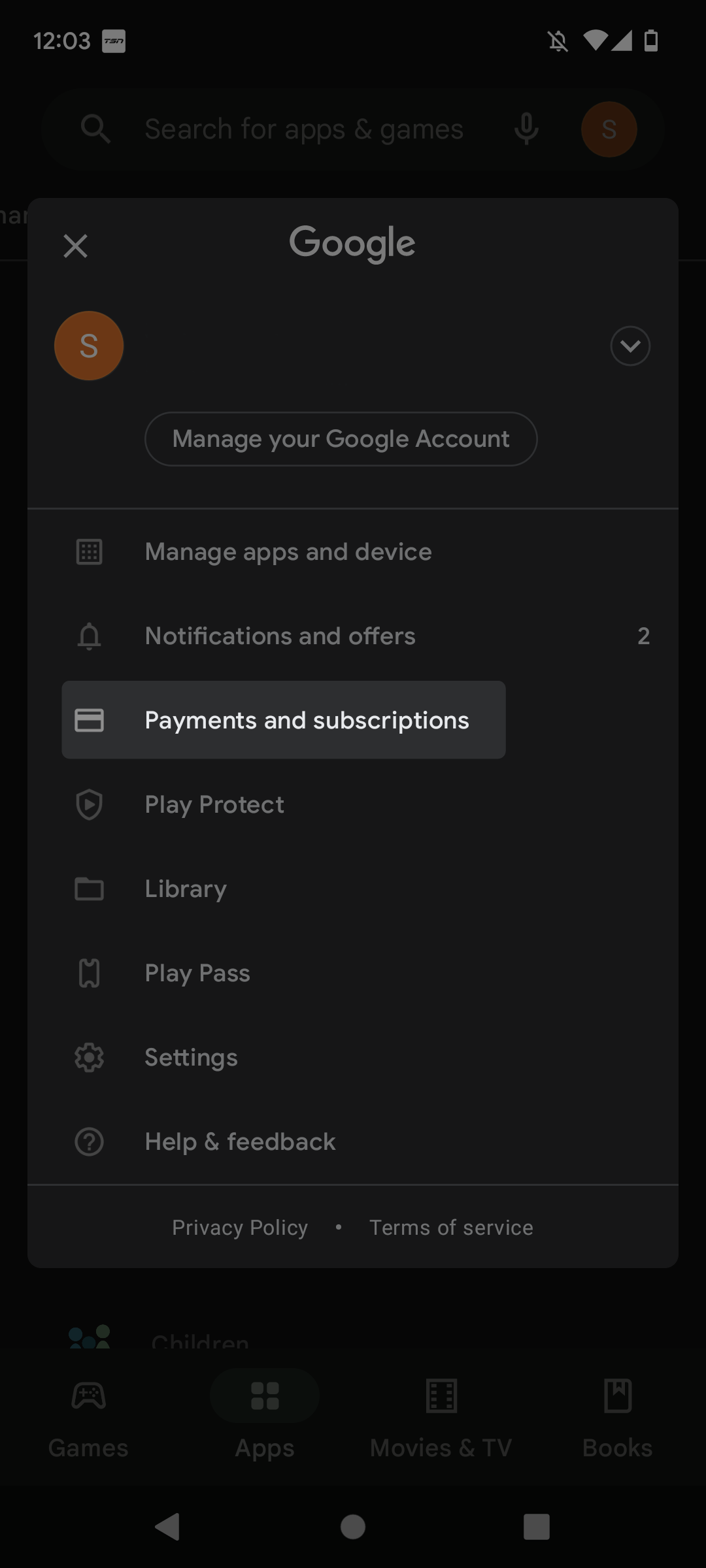Open the Privacy Policy link
706x1568 pixels.
240,1228
